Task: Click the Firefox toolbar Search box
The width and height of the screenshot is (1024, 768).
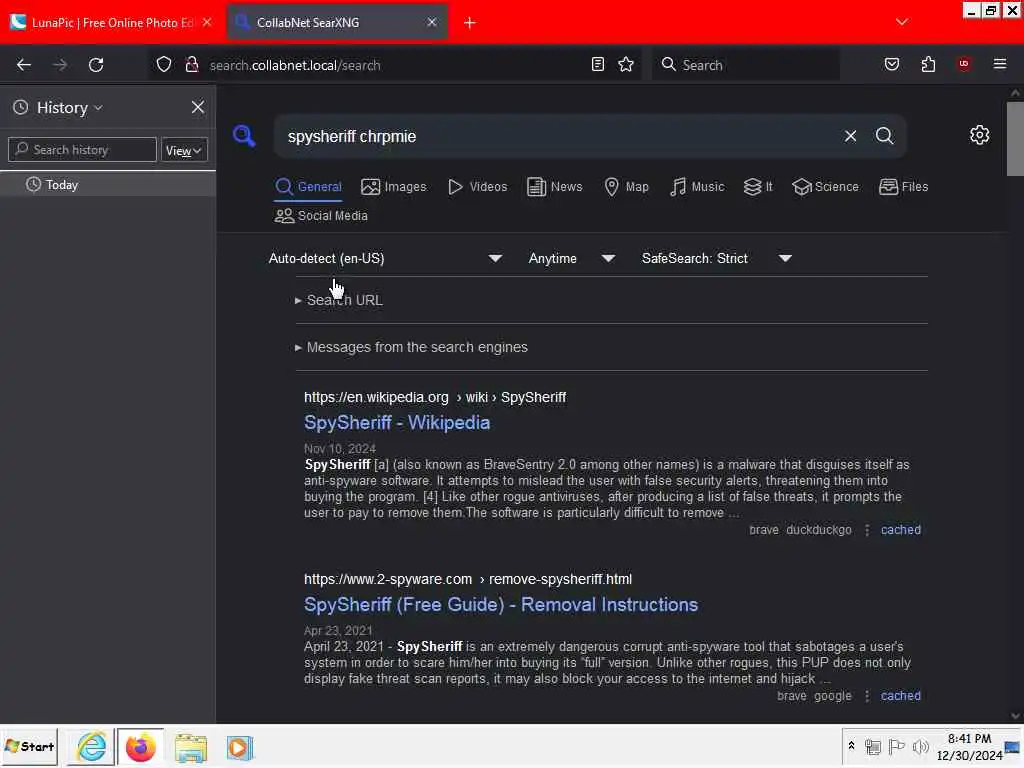Action: pos(746,65)
